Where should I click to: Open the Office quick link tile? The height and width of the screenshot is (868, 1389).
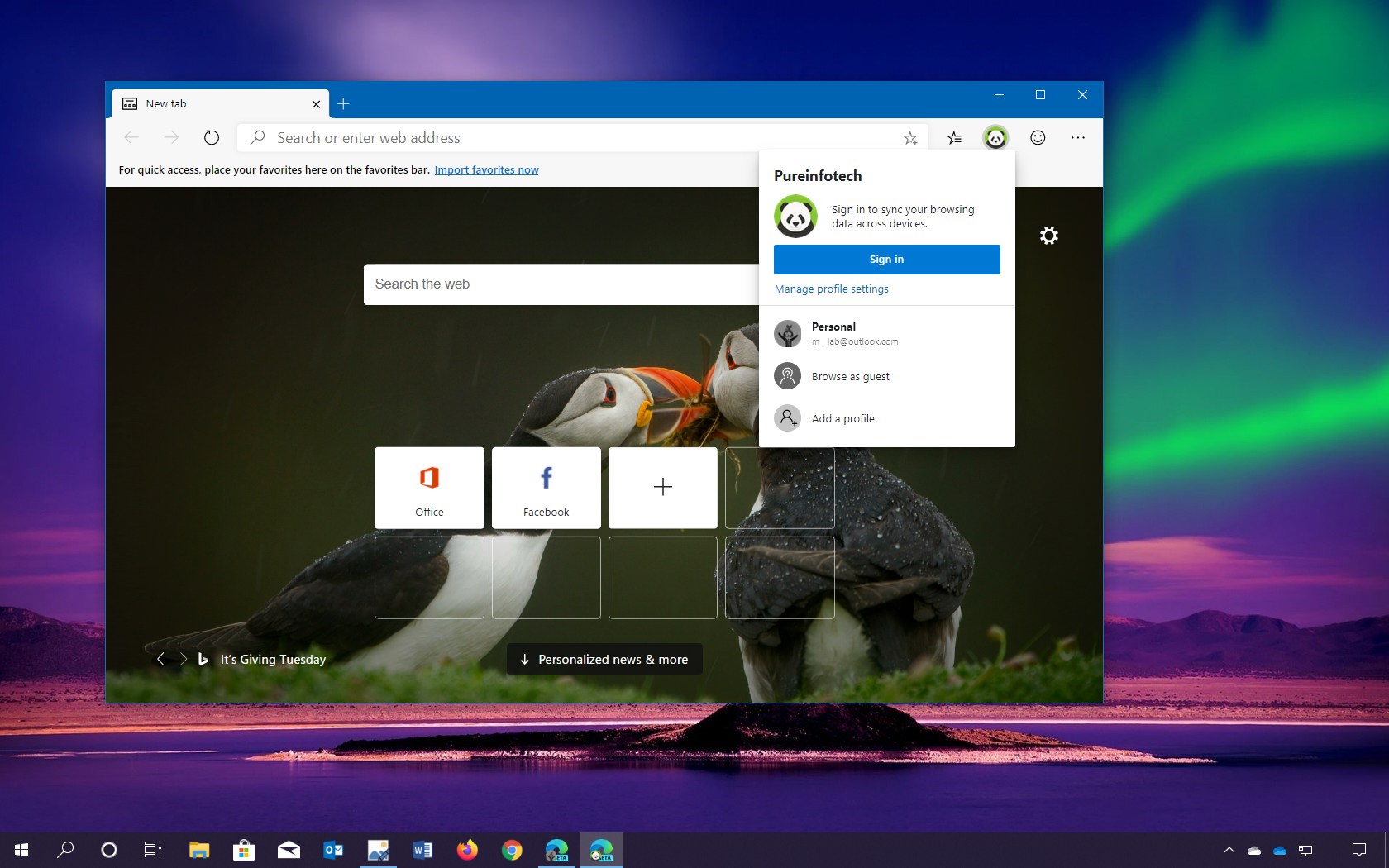pyautogui.click(x=429, y=488)
